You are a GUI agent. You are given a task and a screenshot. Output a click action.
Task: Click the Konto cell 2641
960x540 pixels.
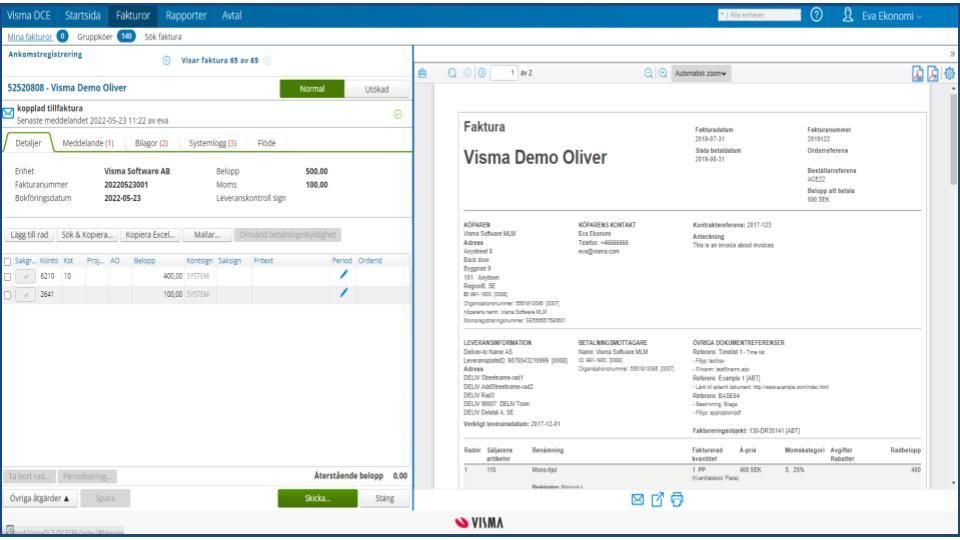pos(48,294)
